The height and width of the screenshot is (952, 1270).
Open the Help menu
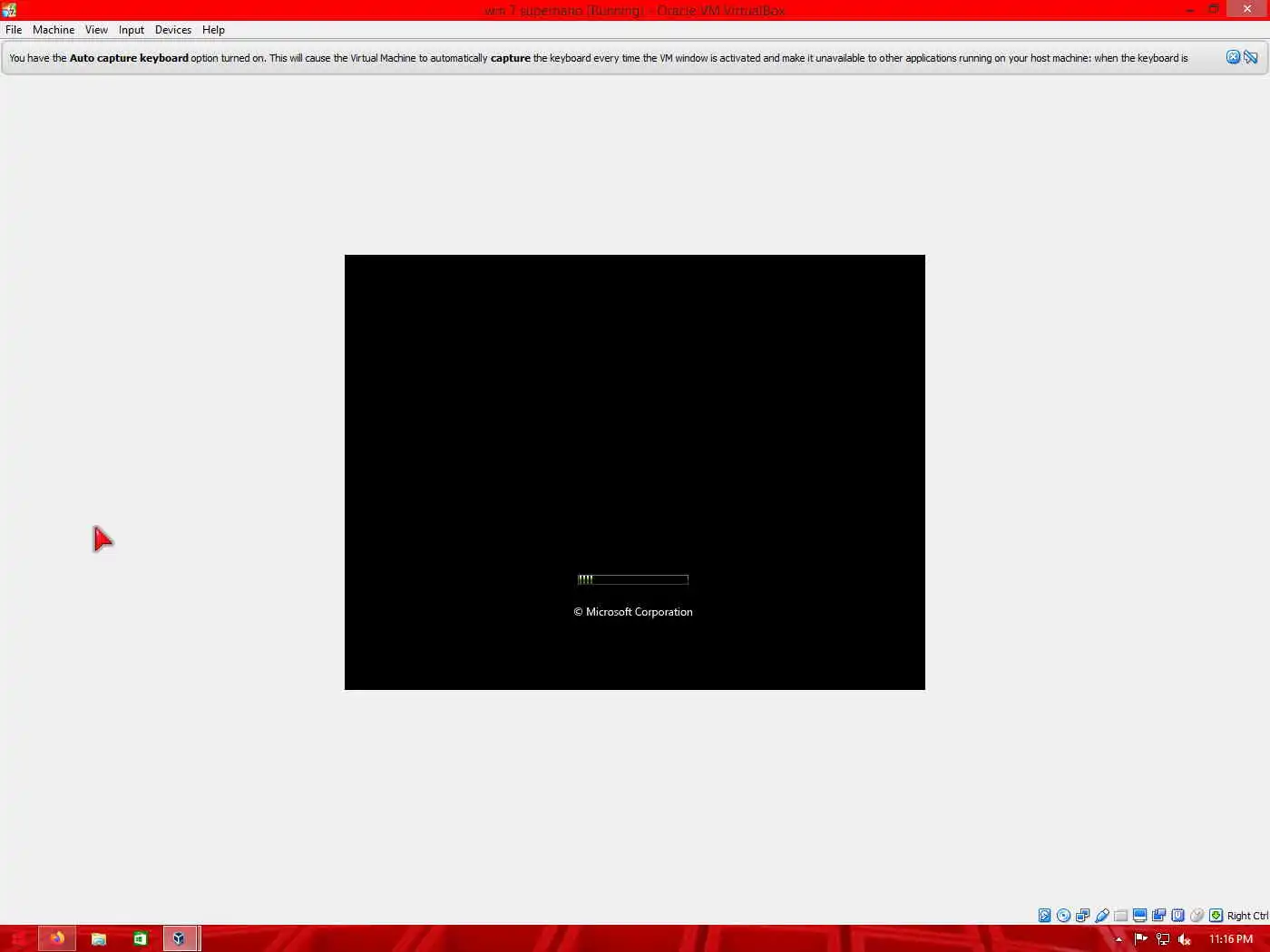pos(213,30)
